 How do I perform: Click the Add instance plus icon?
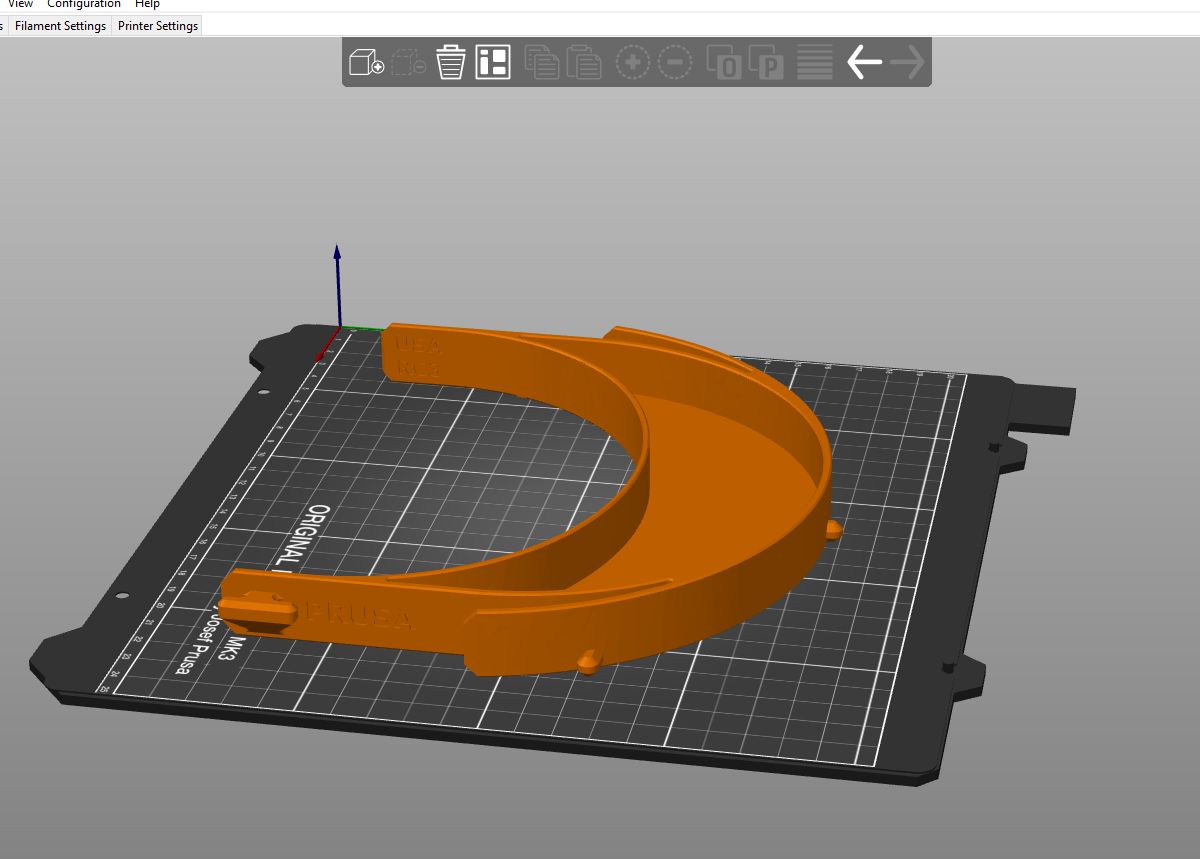[633, 62]
